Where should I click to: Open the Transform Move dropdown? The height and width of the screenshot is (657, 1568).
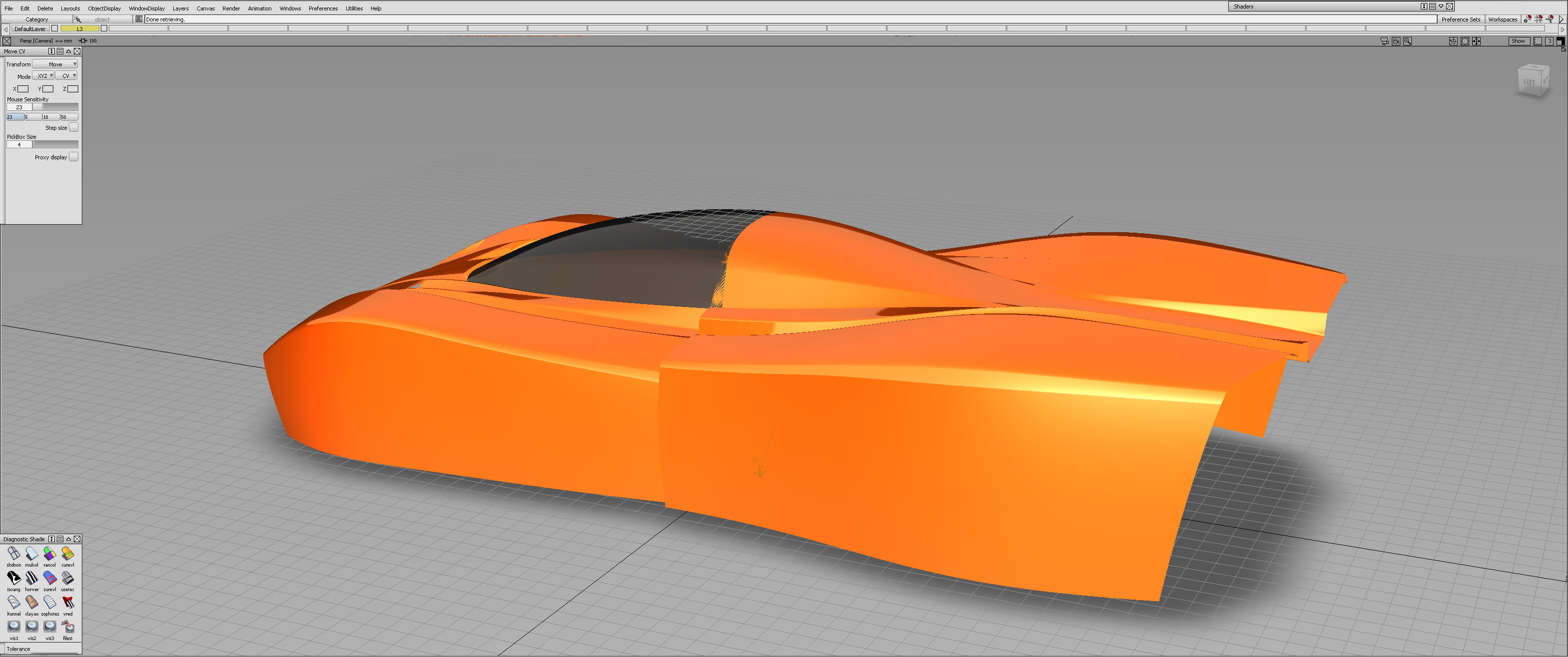55,64
